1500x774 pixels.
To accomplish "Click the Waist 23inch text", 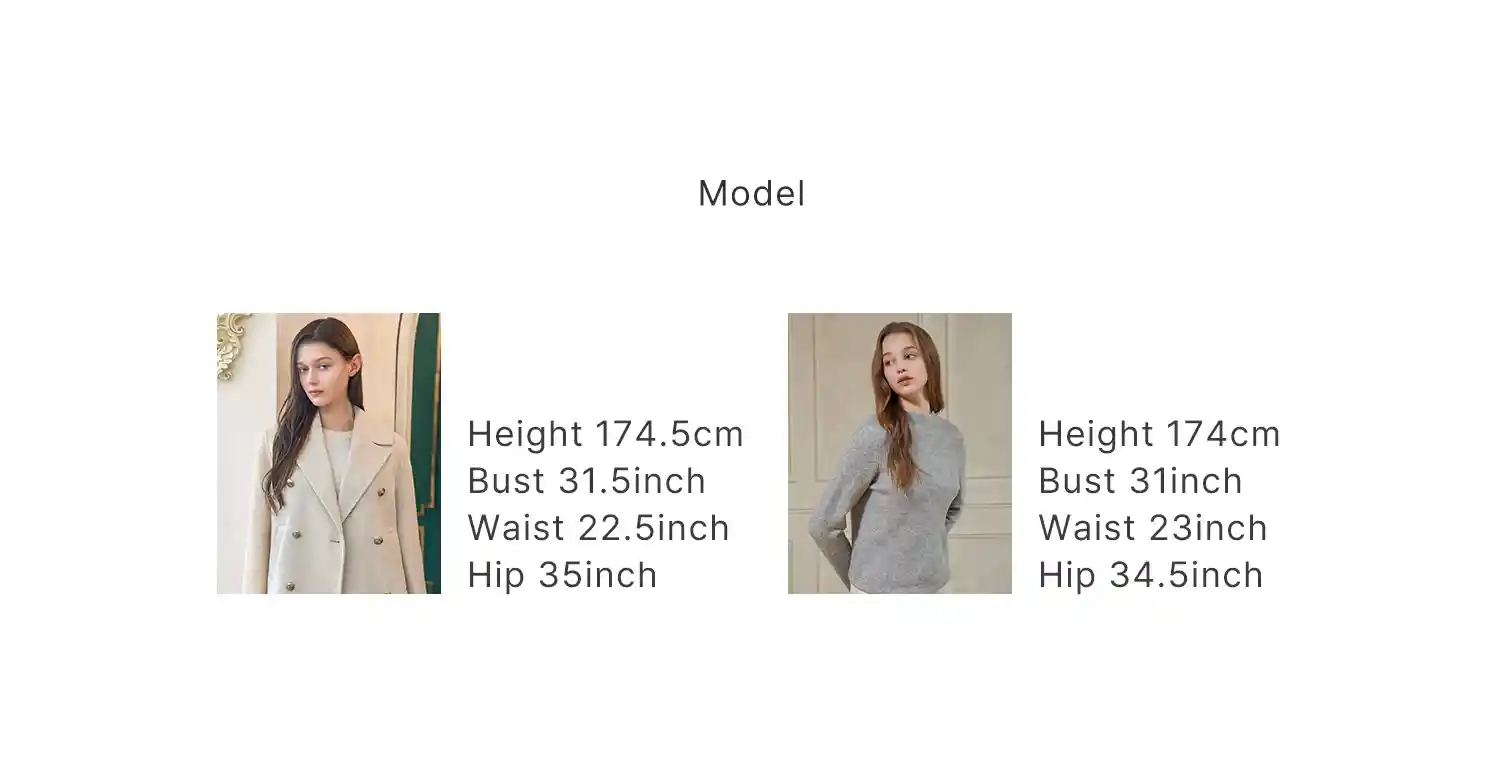I will point(1153,528).
